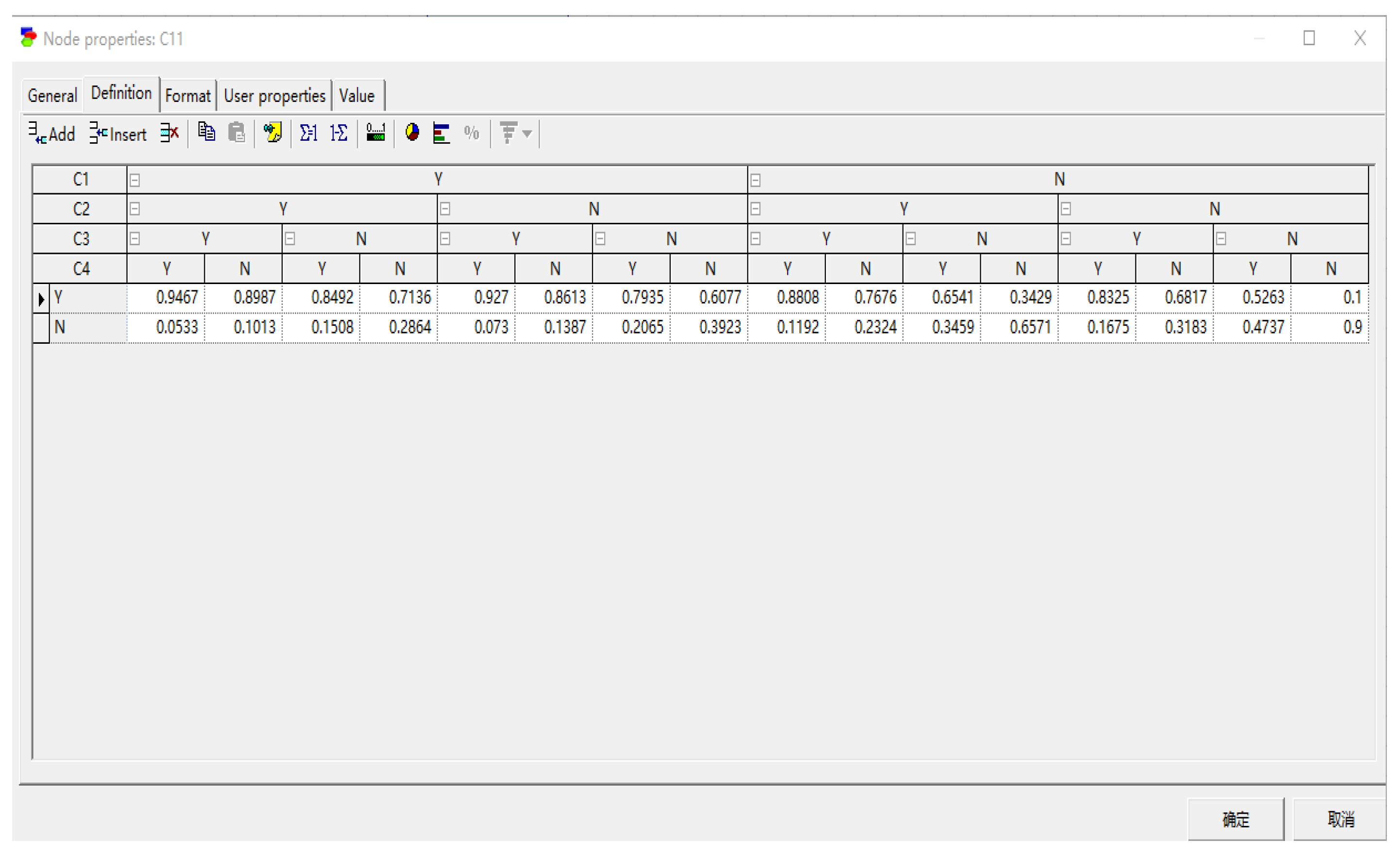Show the horizontal bar chart icon
Screen dimensions: 1400x856
tap(441, 133)
